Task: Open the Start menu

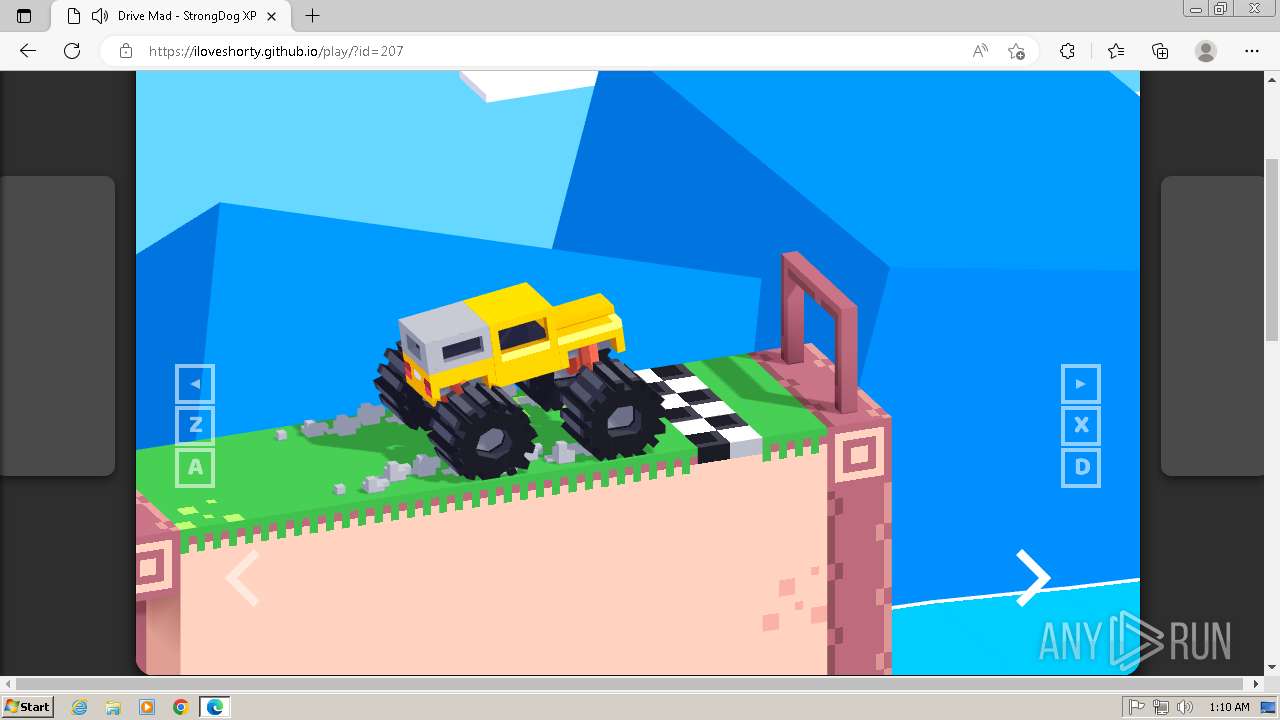Action: [x=27, y=707]
